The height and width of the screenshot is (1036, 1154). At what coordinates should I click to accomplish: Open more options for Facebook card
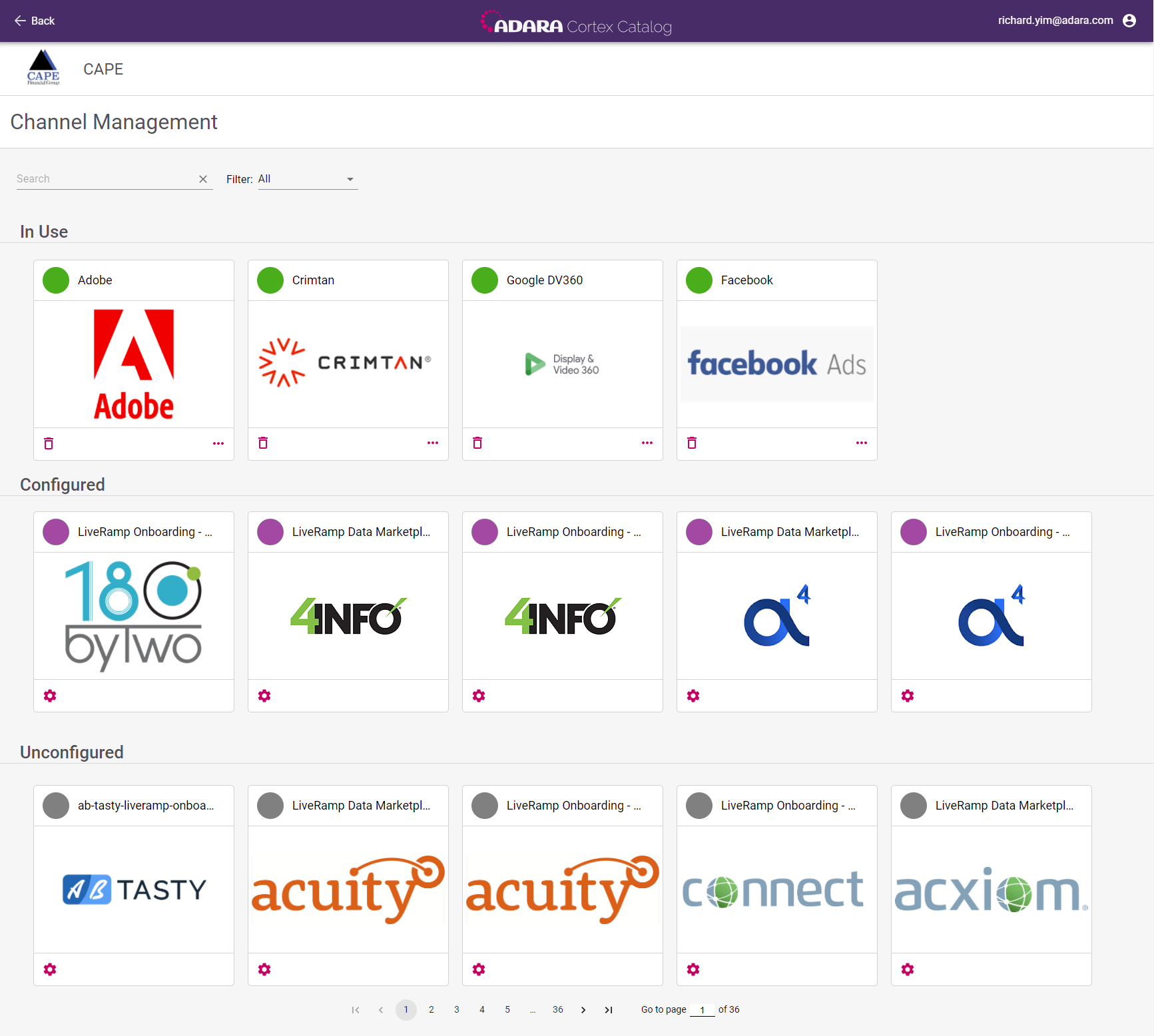862,443
